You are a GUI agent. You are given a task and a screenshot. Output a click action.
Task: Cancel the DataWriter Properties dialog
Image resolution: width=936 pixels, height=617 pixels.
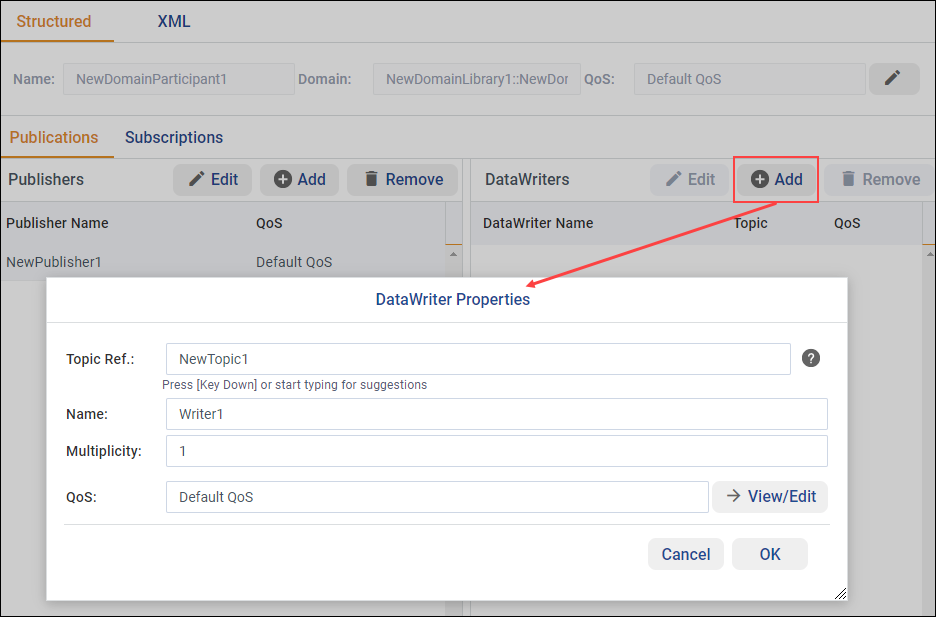[685, 554]
